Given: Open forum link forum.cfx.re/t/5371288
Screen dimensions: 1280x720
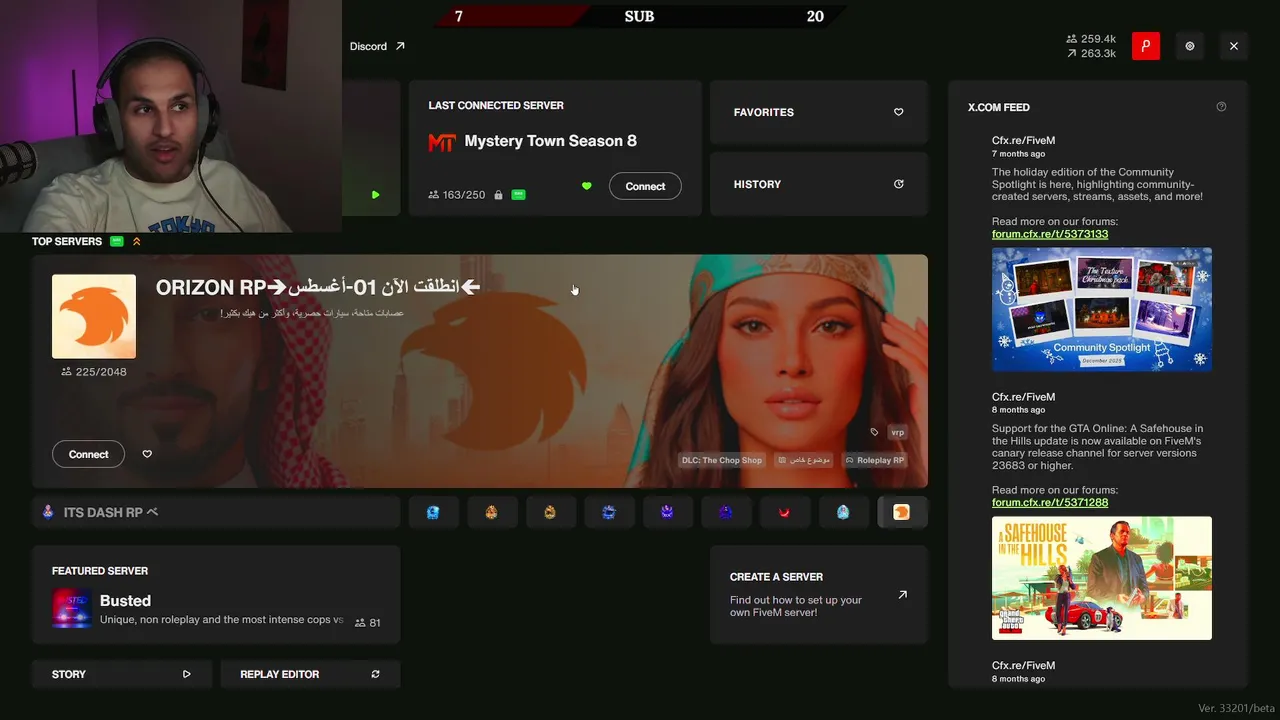Looking at the screenshot, I should (1050, 502).
